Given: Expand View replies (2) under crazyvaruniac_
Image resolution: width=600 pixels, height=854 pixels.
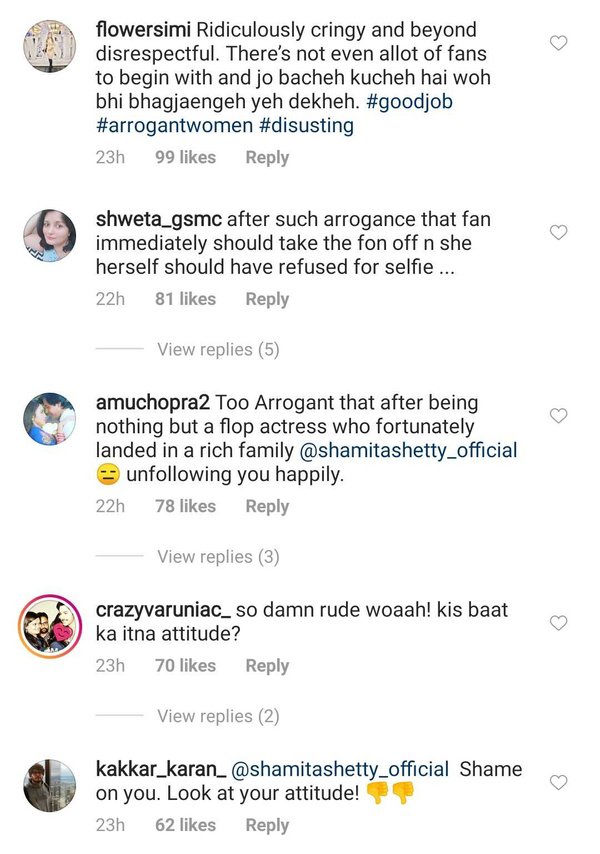Looking at the screenshot, I should point(218,716).
